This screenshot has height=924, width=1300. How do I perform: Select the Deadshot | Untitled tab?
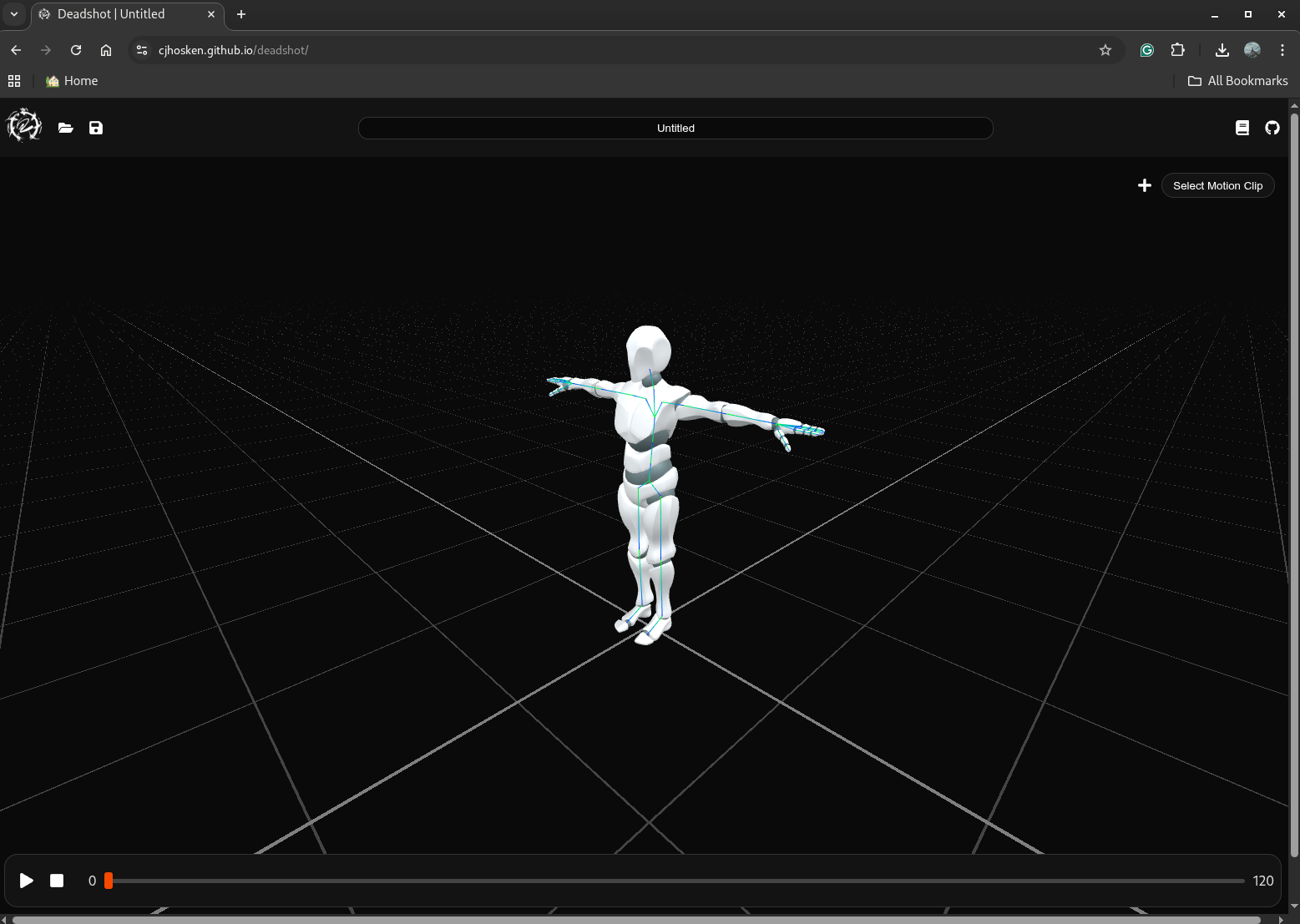coord(125,14)
